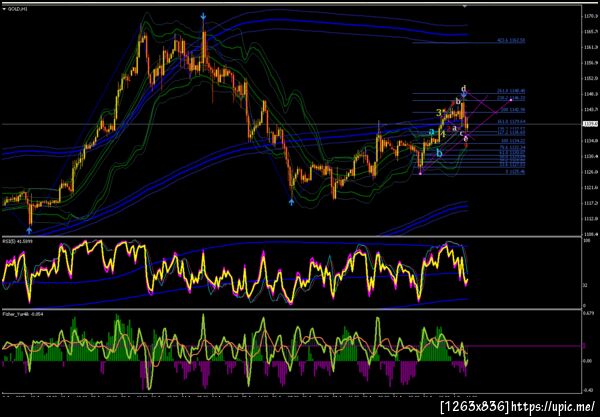The width and height of the screenshot is (600, 417).
Task: Select the wave label d
Action: [x=464, y=88]
